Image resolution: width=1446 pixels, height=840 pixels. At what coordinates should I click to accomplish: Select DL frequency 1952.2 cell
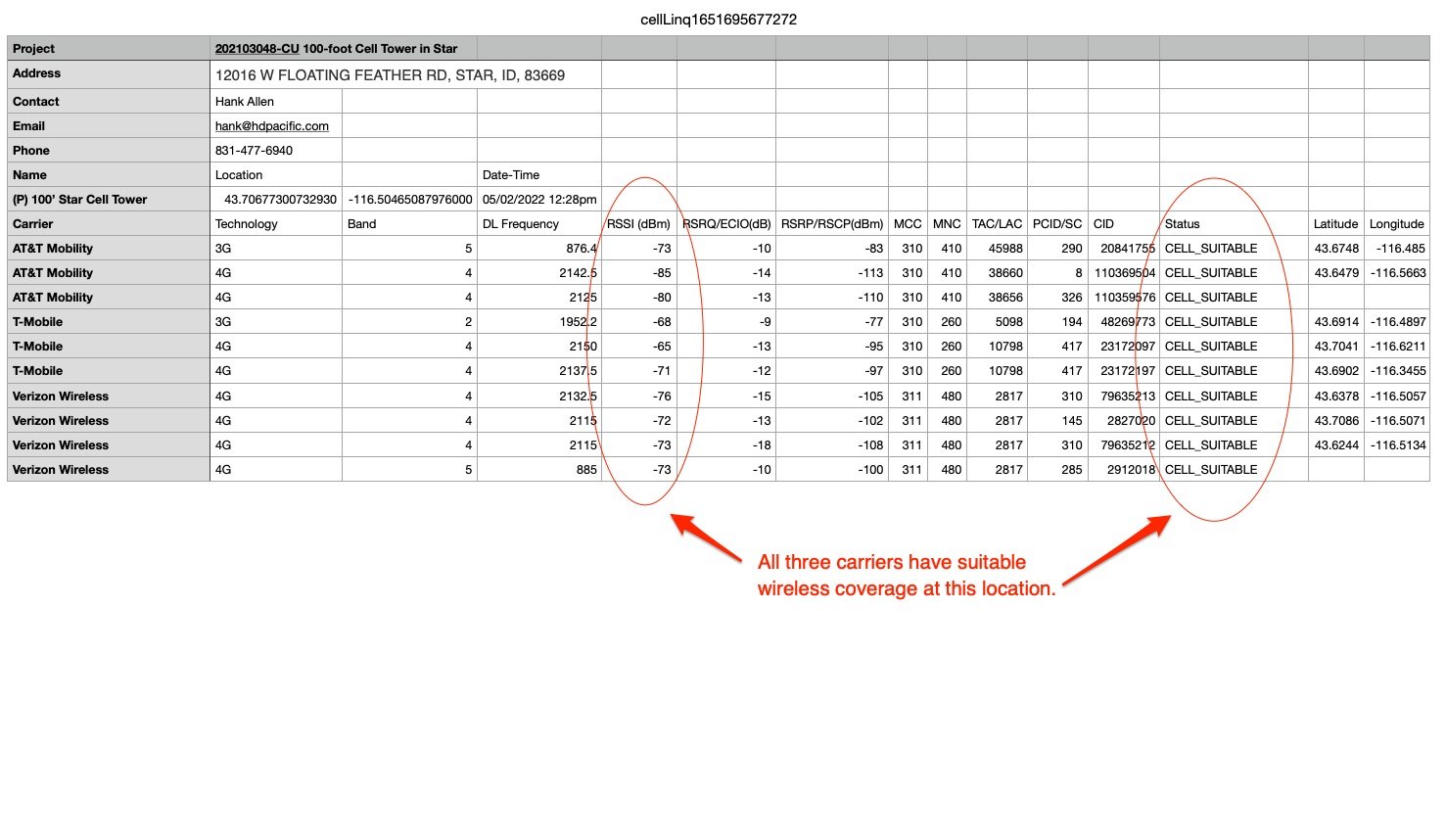(x=539, y=321)
